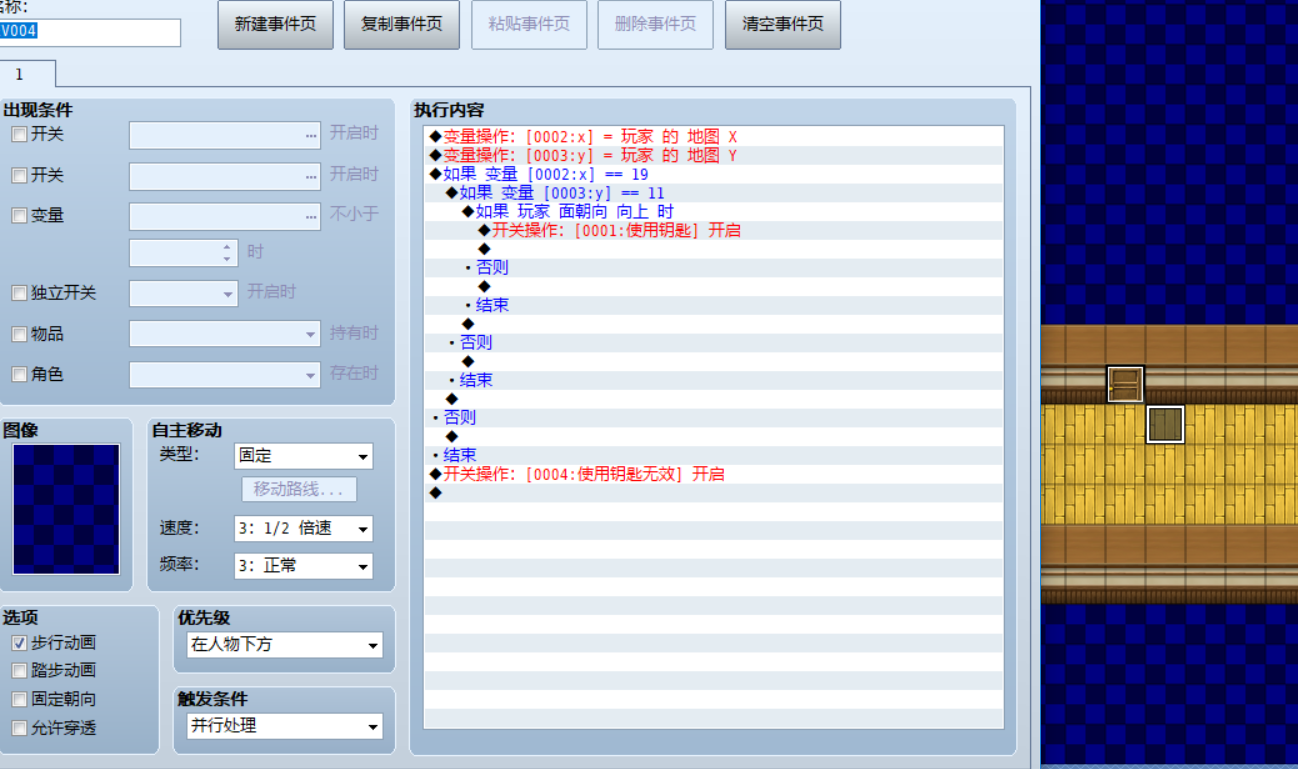This screenshot has height=769, width=1298.
Task: Open the 移动路线... button
Action: 298,489
